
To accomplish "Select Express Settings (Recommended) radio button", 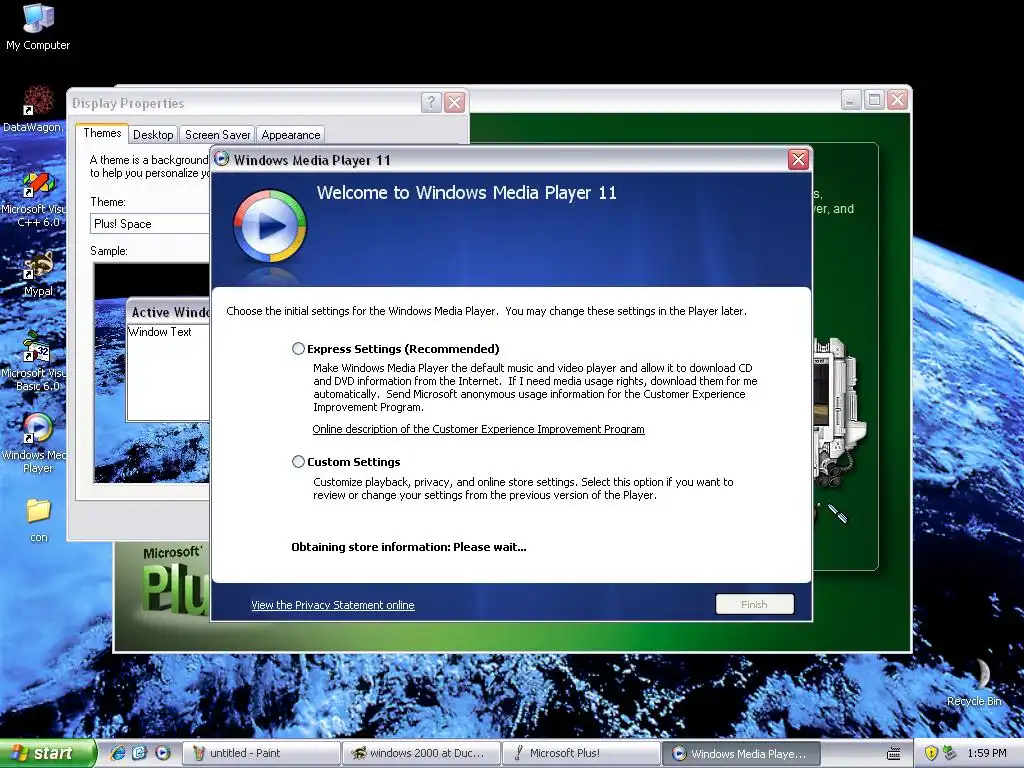I will click(x=298, y=349).
